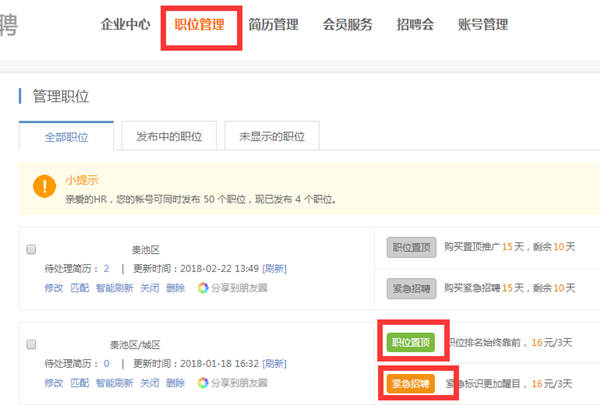Switch to the 未显示的职位 tab
The width and height of the screenshot is (600, 405).
coord(271,137)
